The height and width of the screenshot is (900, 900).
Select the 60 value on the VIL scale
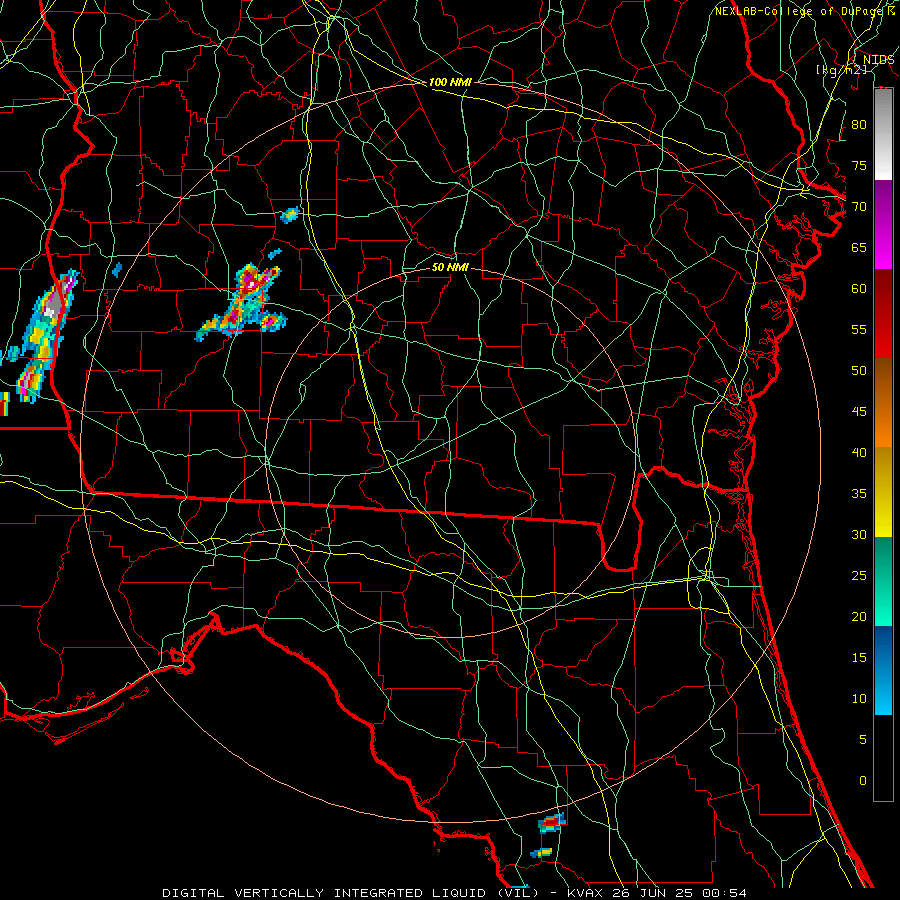click(x=859, y=289)
